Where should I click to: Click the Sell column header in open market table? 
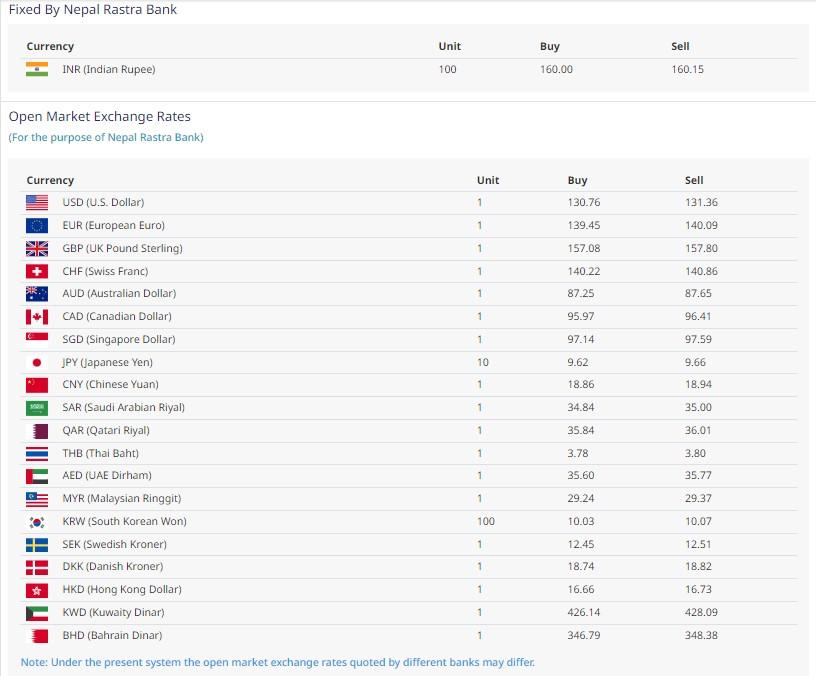coord(694,180)
